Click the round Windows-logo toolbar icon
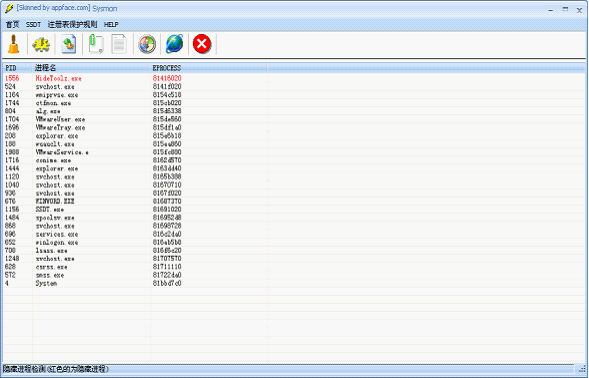This screenshot has width=589, height=378. pos(147,44)
